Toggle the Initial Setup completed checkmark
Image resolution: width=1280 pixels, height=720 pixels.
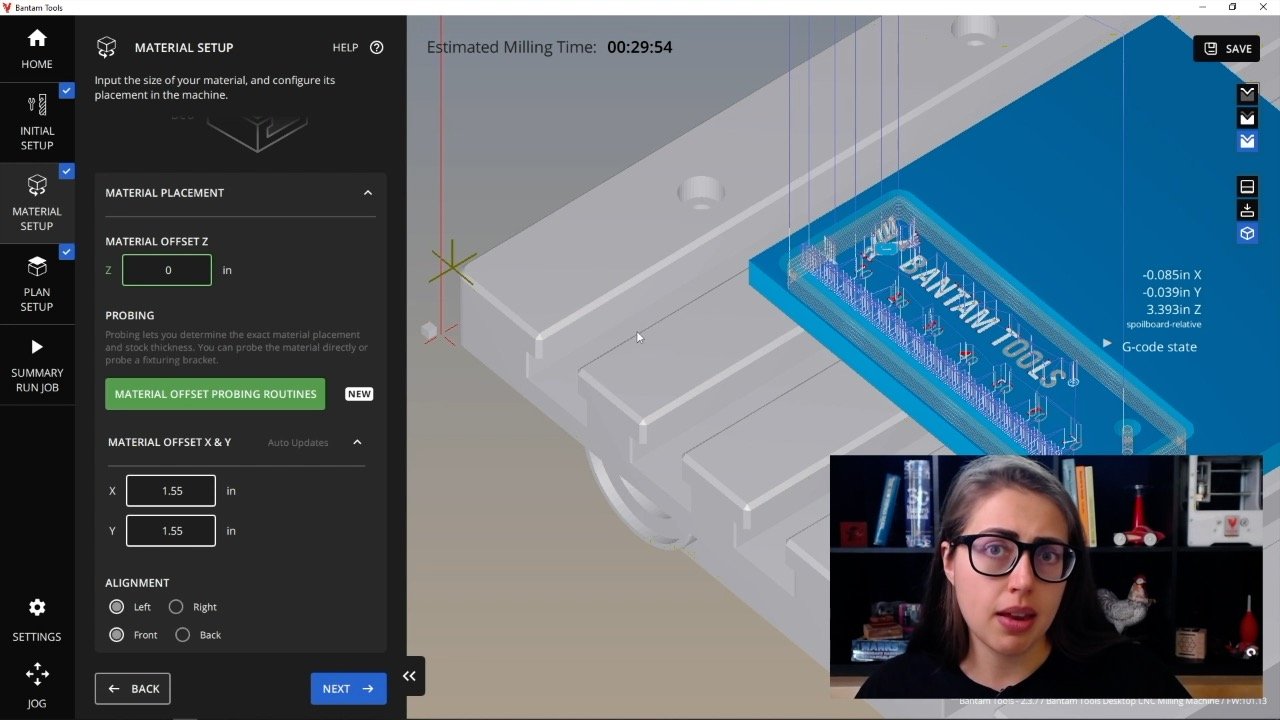pos(66,90)
